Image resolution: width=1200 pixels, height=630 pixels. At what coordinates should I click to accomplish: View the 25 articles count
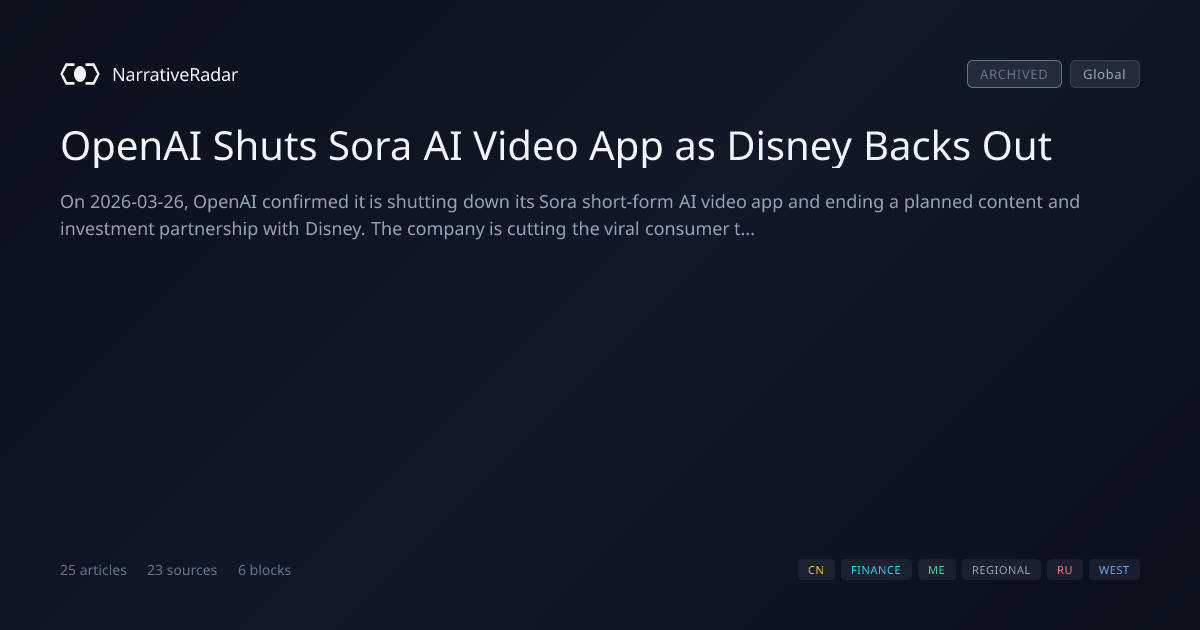[x=93, y=570]
